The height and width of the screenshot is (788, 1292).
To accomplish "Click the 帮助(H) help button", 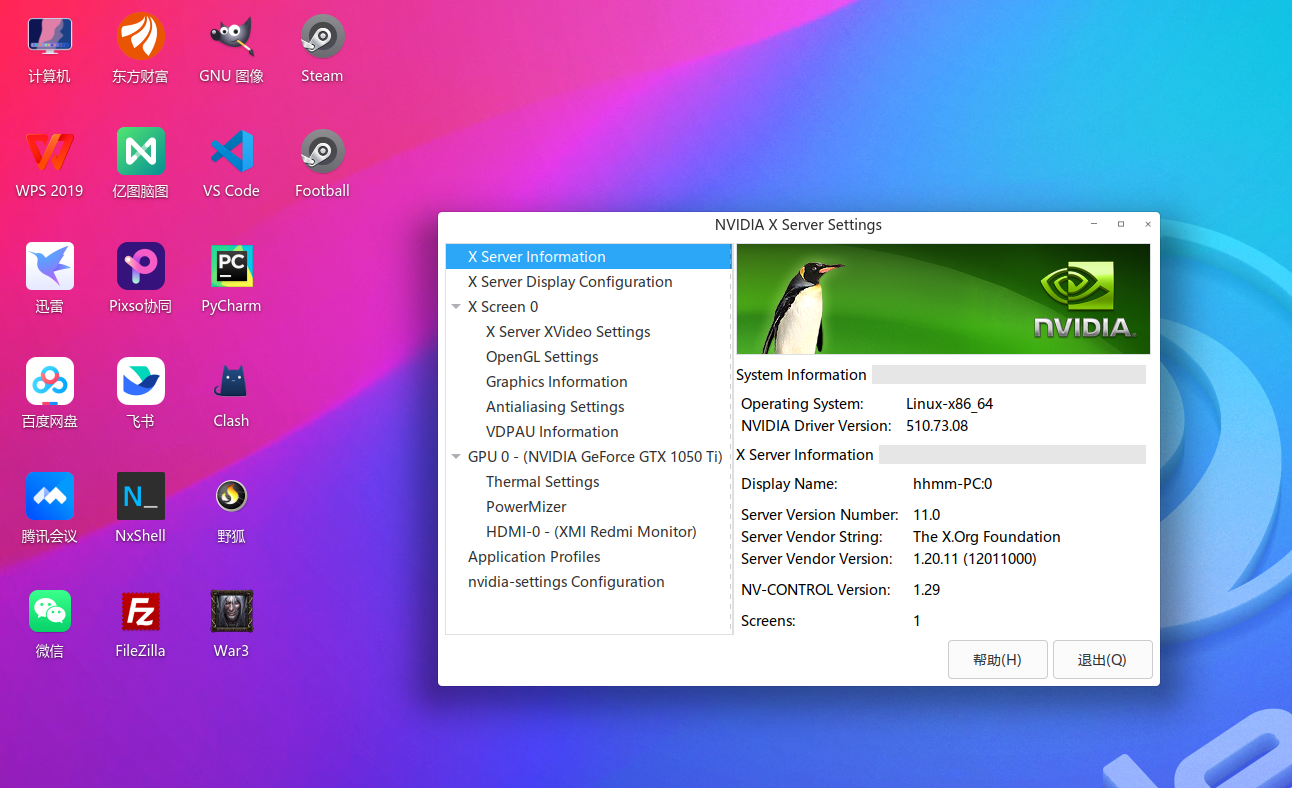I will click(997, 660).
